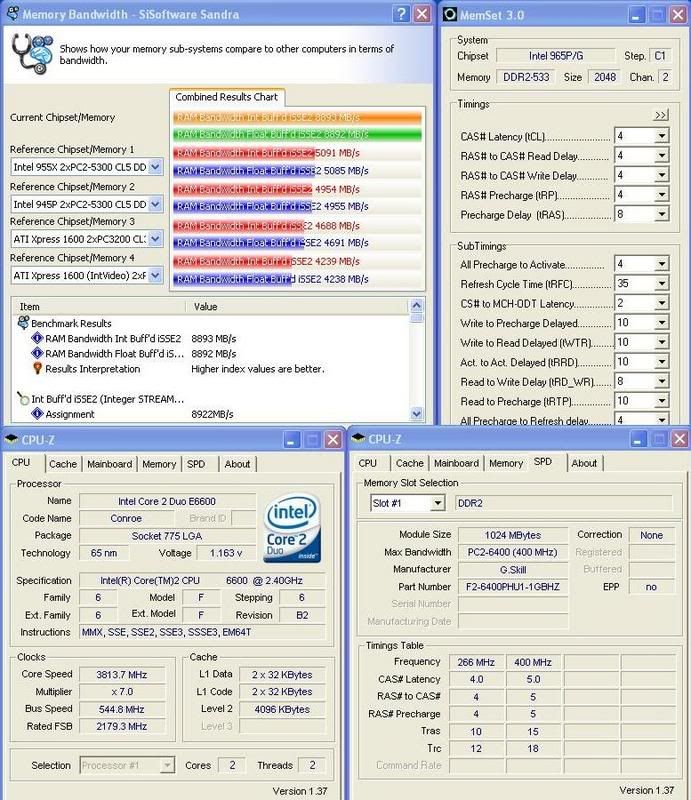The height and width of the screenshot is (800, 691).
Task: Open About tab in right CPU-Z window
Action: [584, 463]
